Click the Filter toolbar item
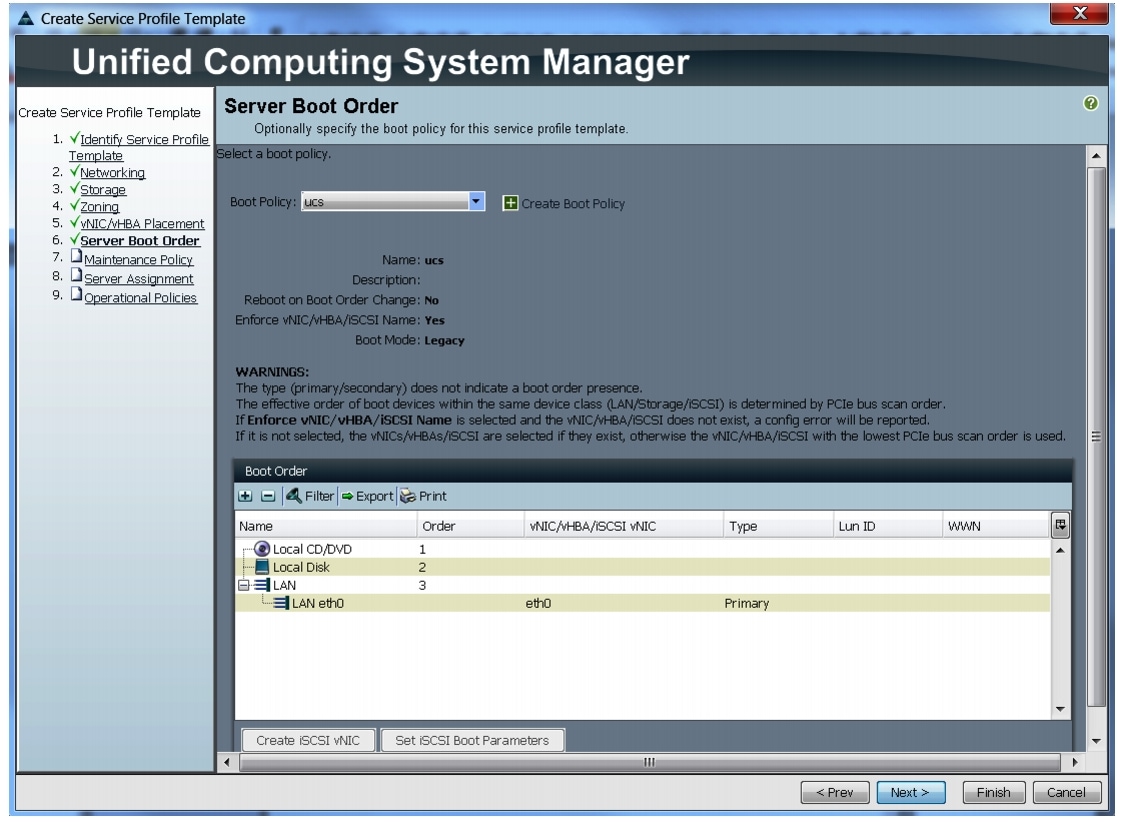The image size is (1131, 822). (310, 496)
